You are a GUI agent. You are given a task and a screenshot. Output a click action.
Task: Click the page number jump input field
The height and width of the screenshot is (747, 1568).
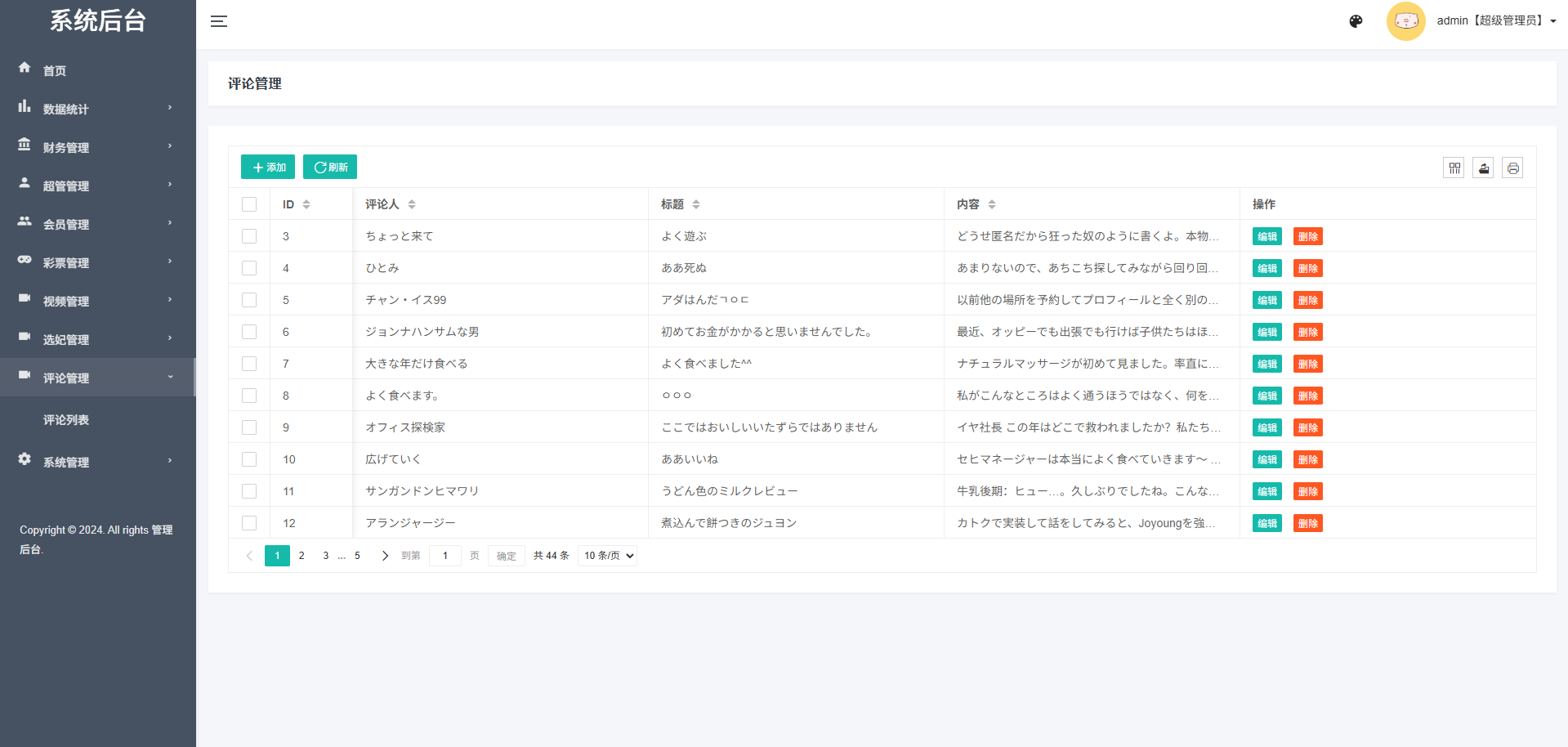point(445,556)
